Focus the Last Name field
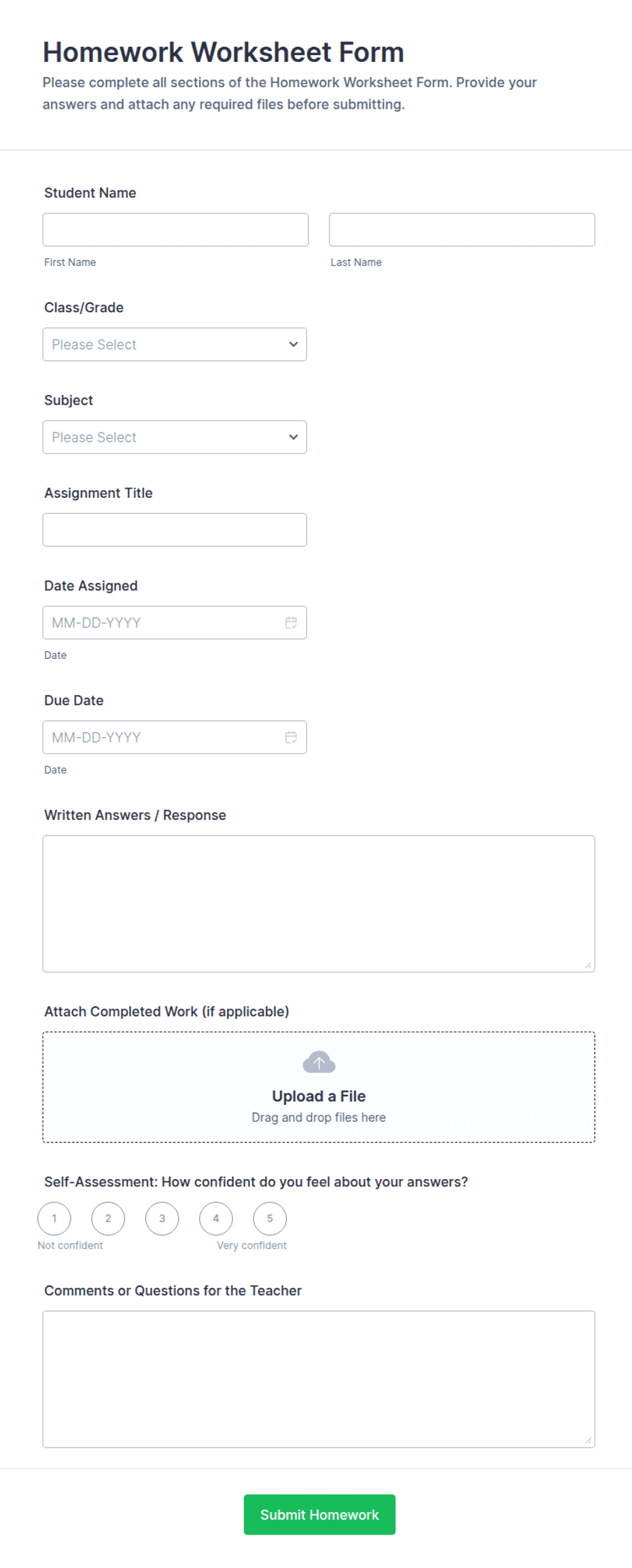 click(462, 230)
